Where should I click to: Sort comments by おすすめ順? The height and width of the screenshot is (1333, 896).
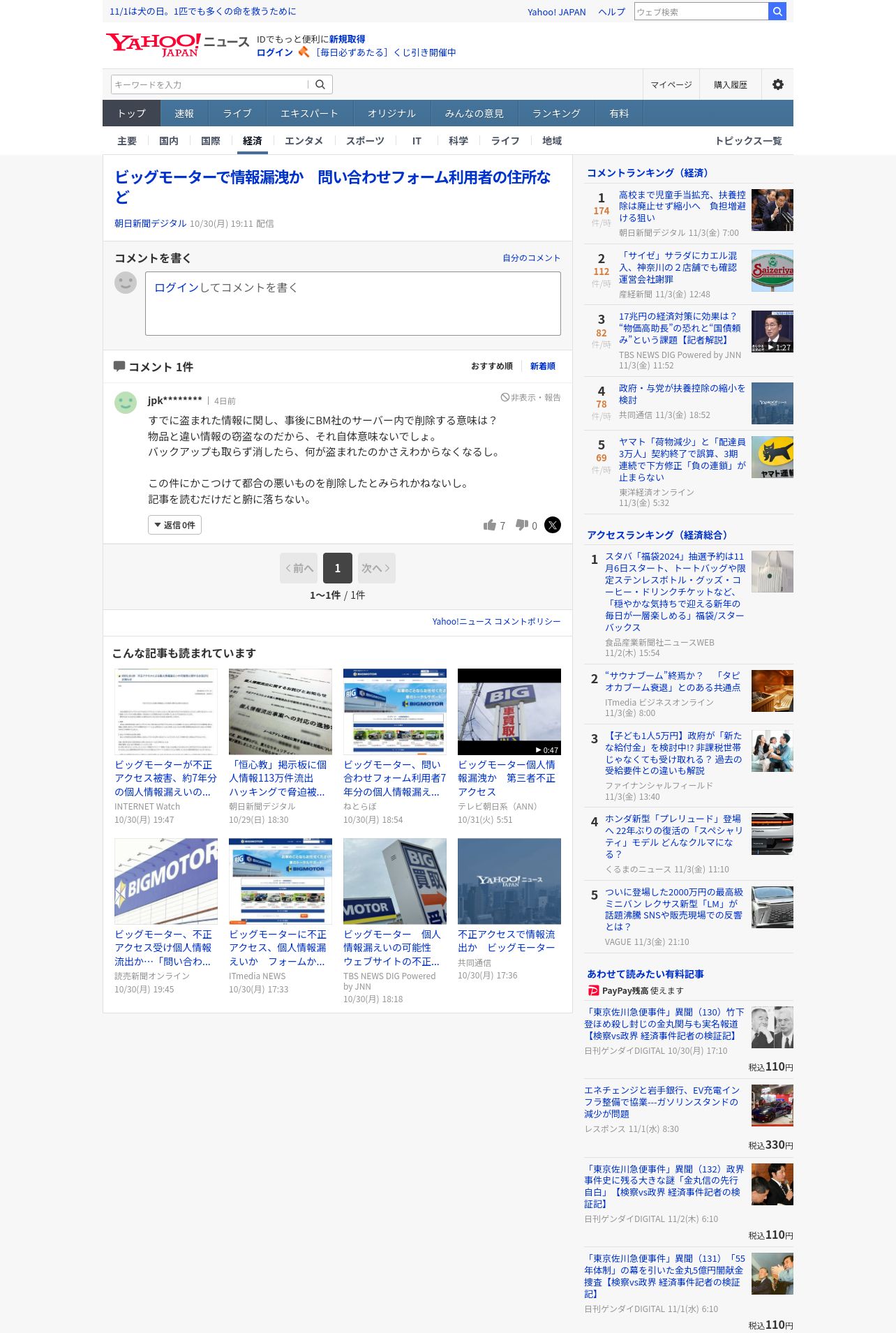(491, 366)
